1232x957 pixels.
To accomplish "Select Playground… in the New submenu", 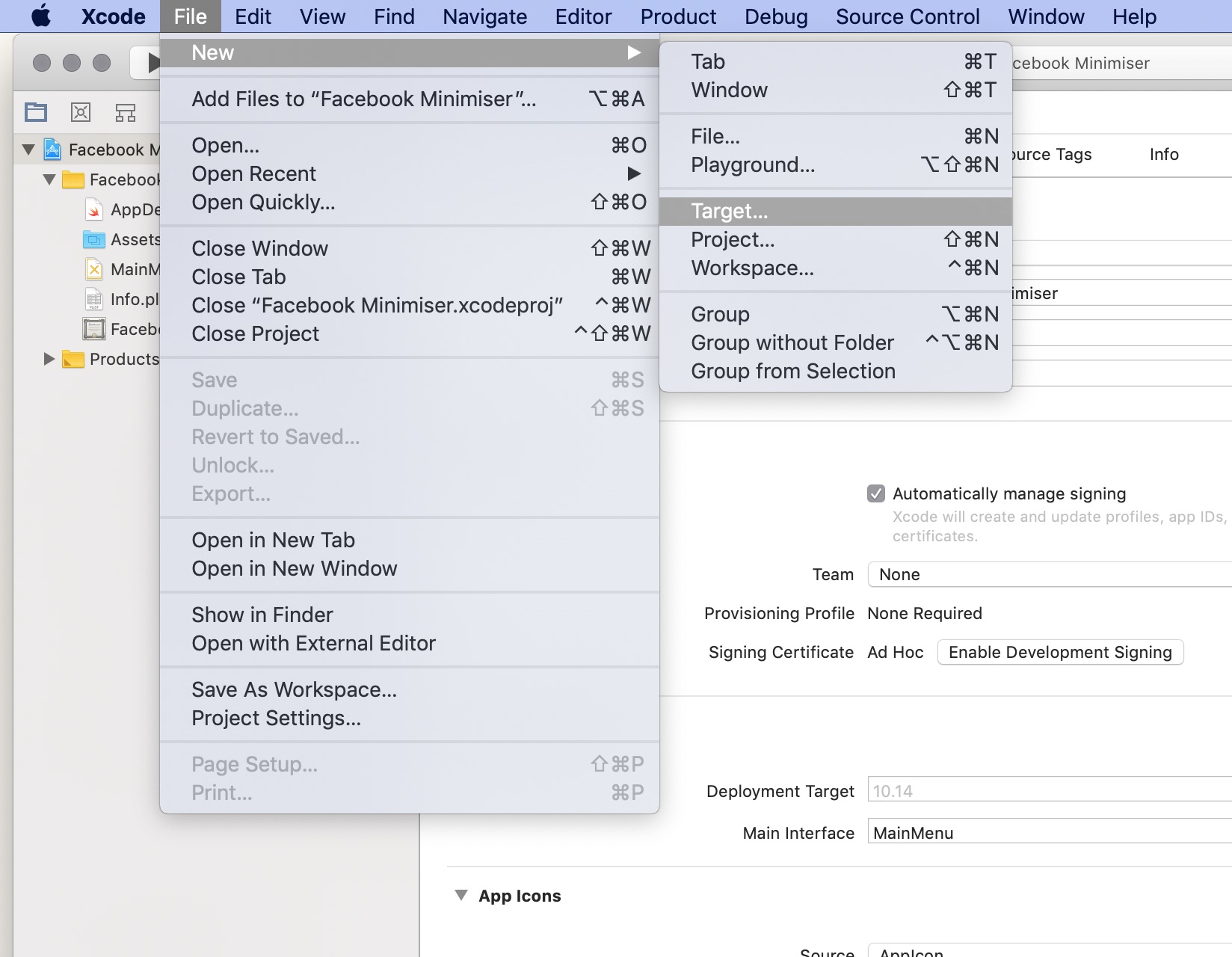I will coord(836,164).
